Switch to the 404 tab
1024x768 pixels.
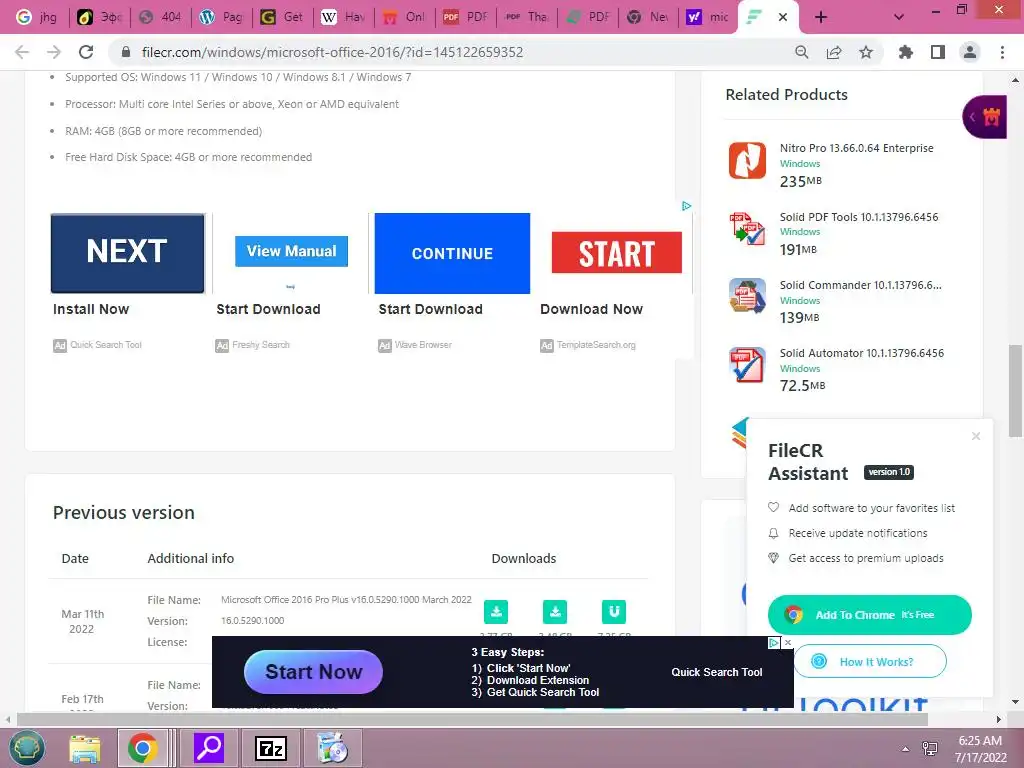161,17
